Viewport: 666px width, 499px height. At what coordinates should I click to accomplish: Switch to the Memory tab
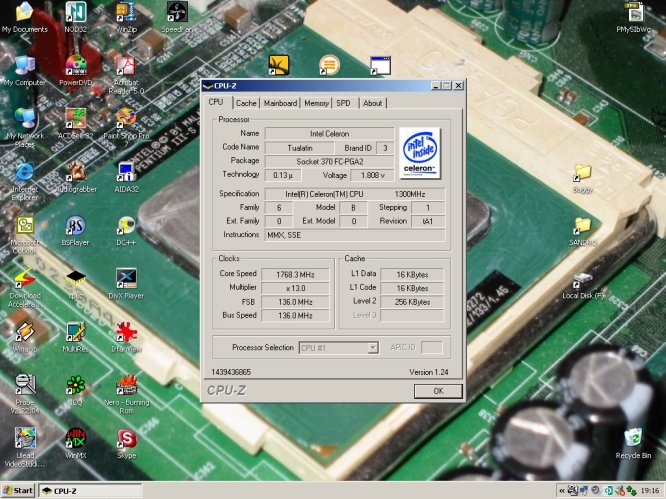[x=316, y=103]
